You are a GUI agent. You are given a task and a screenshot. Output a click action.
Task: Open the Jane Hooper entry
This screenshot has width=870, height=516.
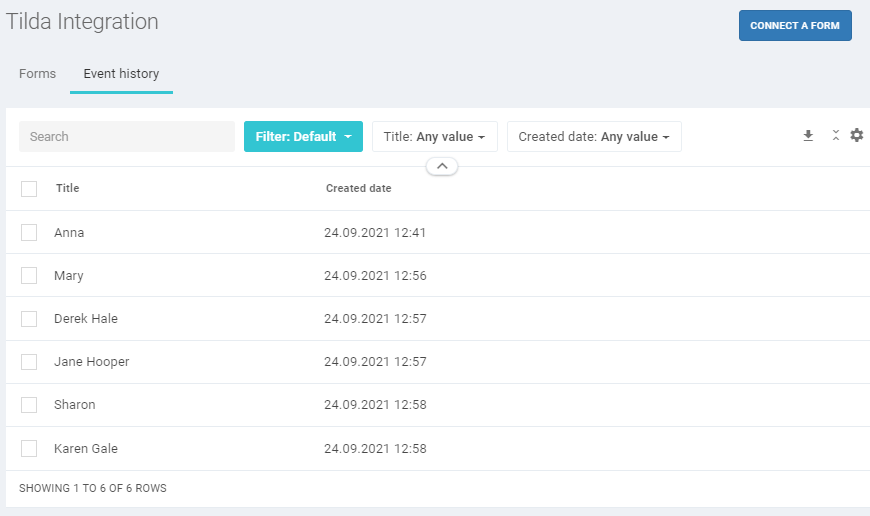coord(92,362)
